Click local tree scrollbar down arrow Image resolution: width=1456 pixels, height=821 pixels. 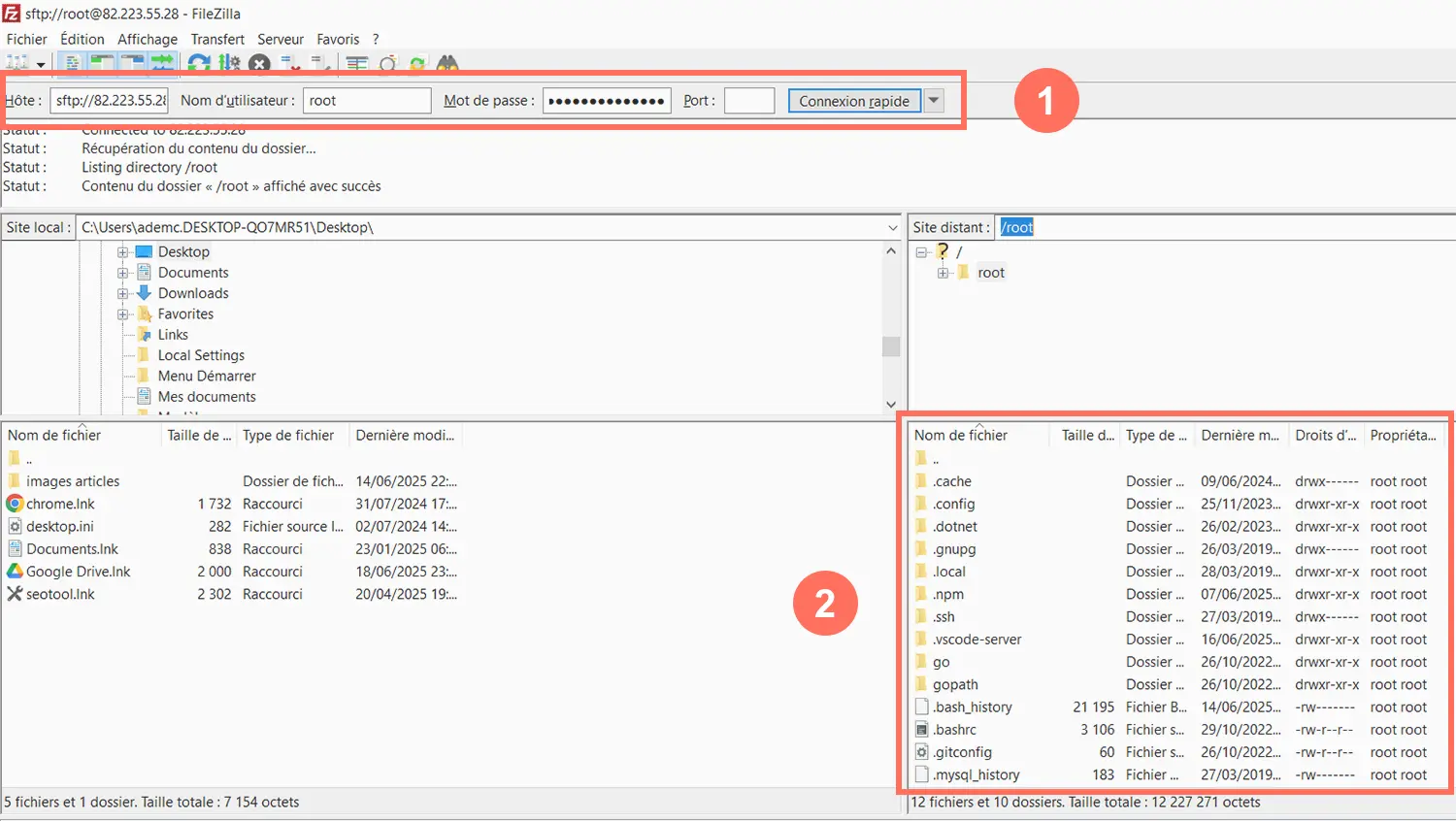click(x=891, y=405)
